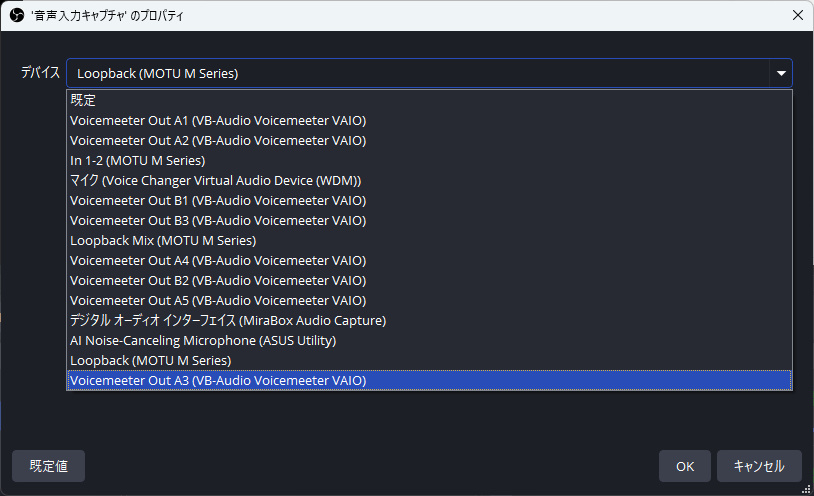Pick AI Noise-Canceling Microphone (ASUS Utility)
Image resolution: width=814 pixels, height=496 pixels.
click(203, 340)
